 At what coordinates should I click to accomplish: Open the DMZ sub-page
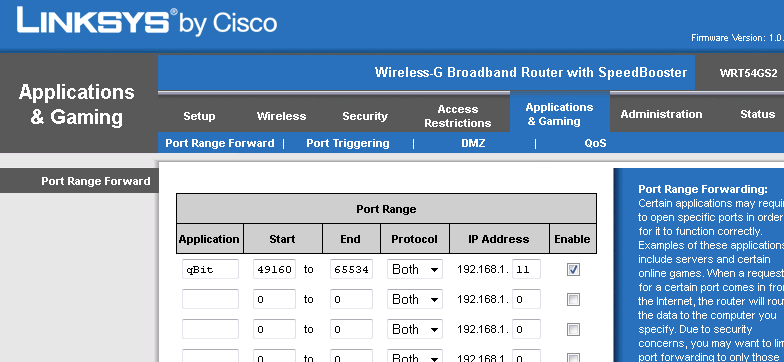point(473,143)
